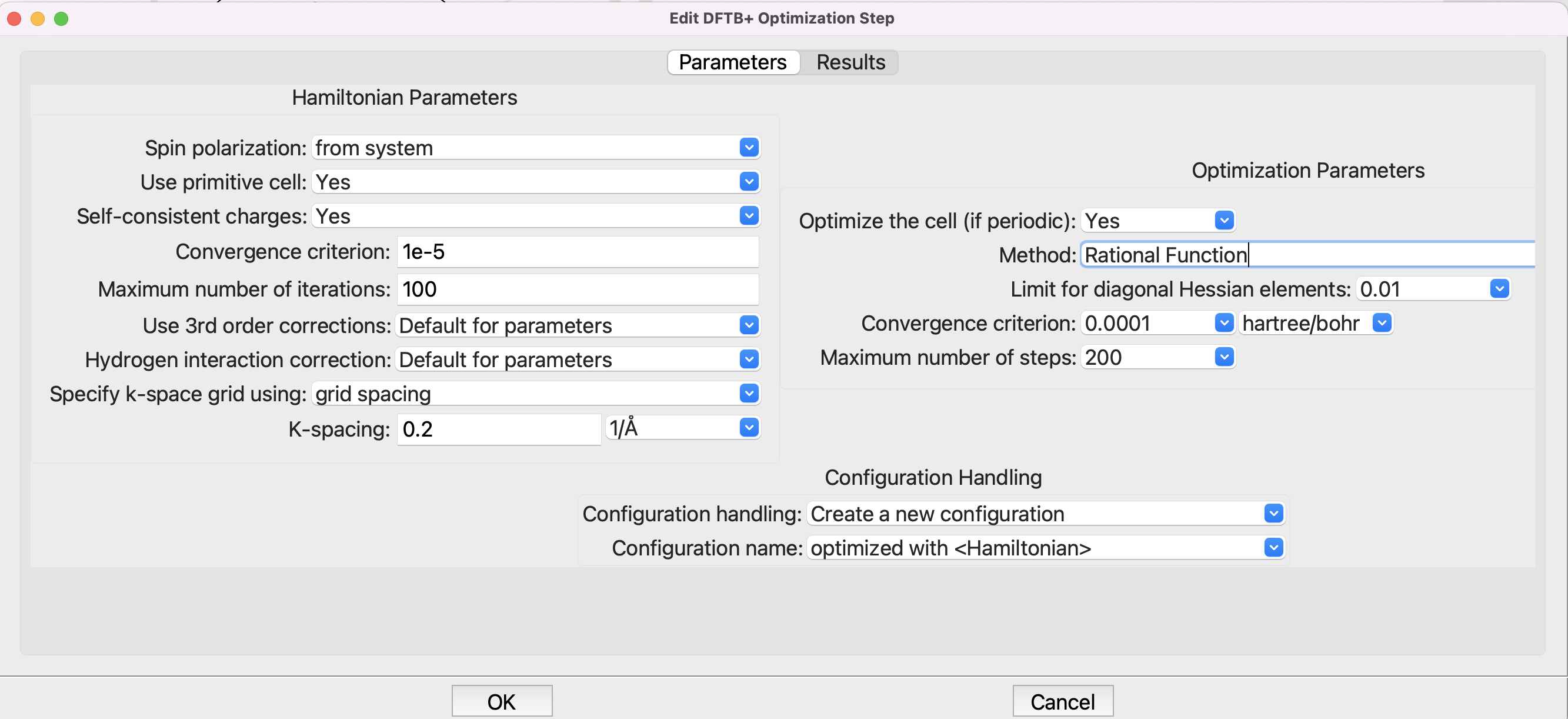Image resolution: width=1568 pixels, height=719 pixels.
Task: Open the Self-consistent charges dropdown
Action: tap(536, 216)
